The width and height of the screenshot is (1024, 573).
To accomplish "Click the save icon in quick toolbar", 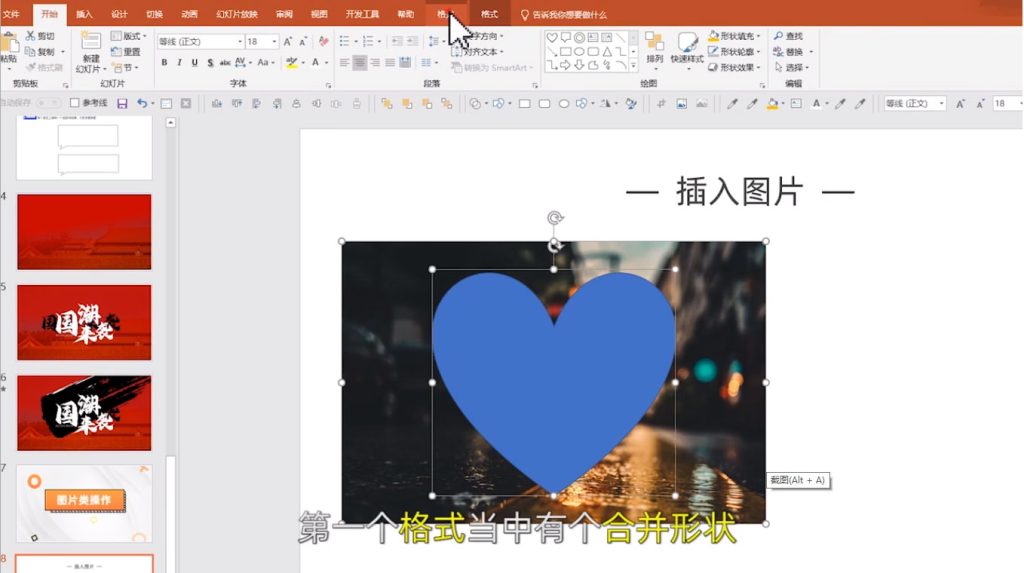I will pos(122,103).
